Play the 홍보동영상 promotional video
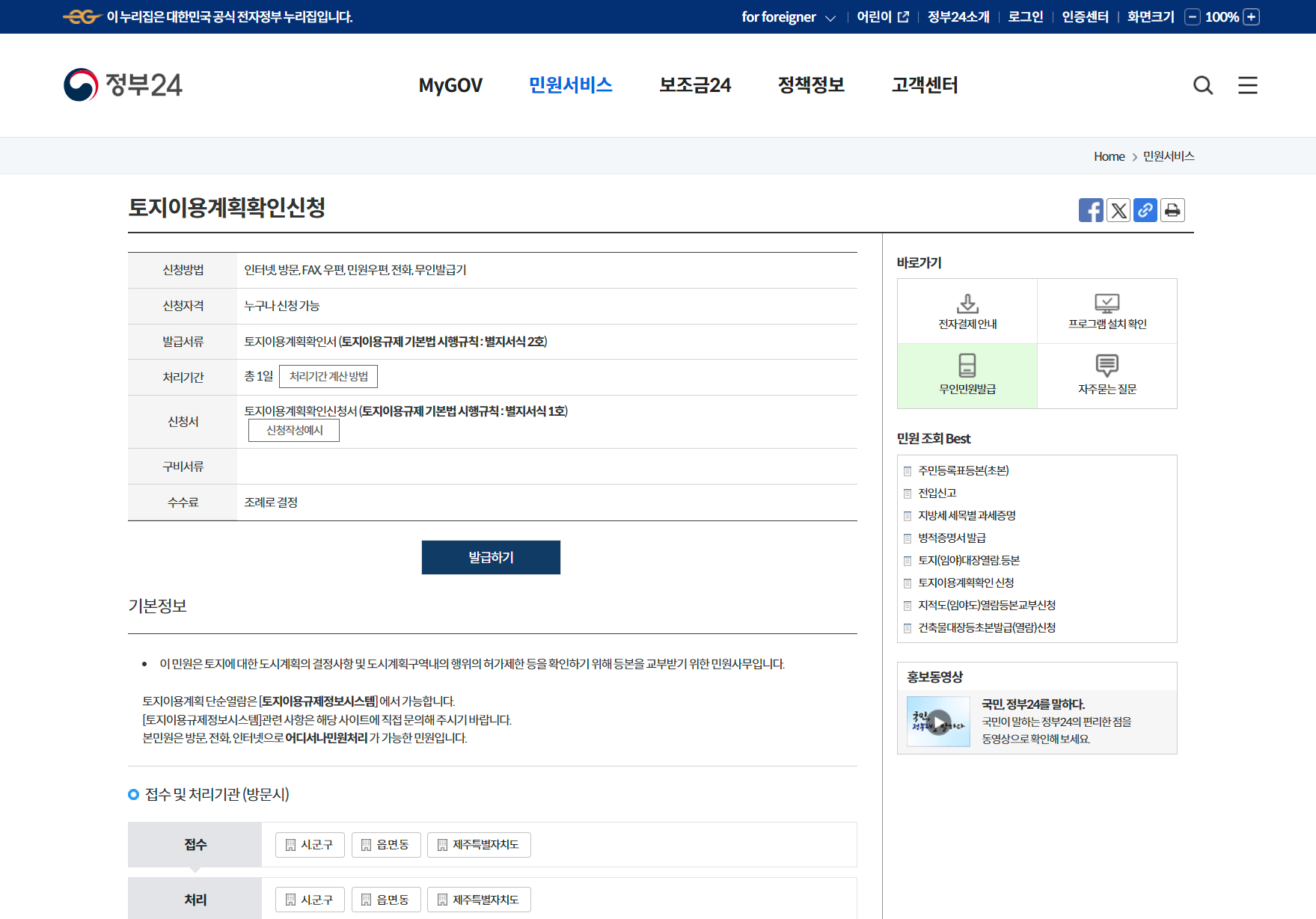The width and height of the screenshot is (1316, 919). 937,721
